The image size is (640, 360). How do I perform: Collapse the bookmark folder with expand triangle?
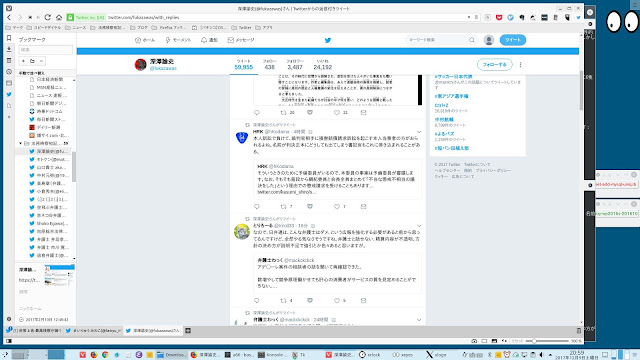point(20,143)
